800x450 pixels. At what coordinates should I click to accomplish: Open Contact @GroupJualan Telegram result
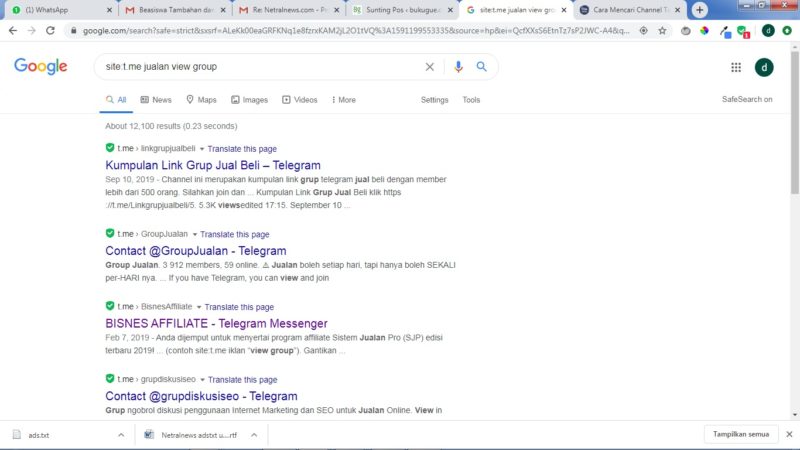[196, 251]
